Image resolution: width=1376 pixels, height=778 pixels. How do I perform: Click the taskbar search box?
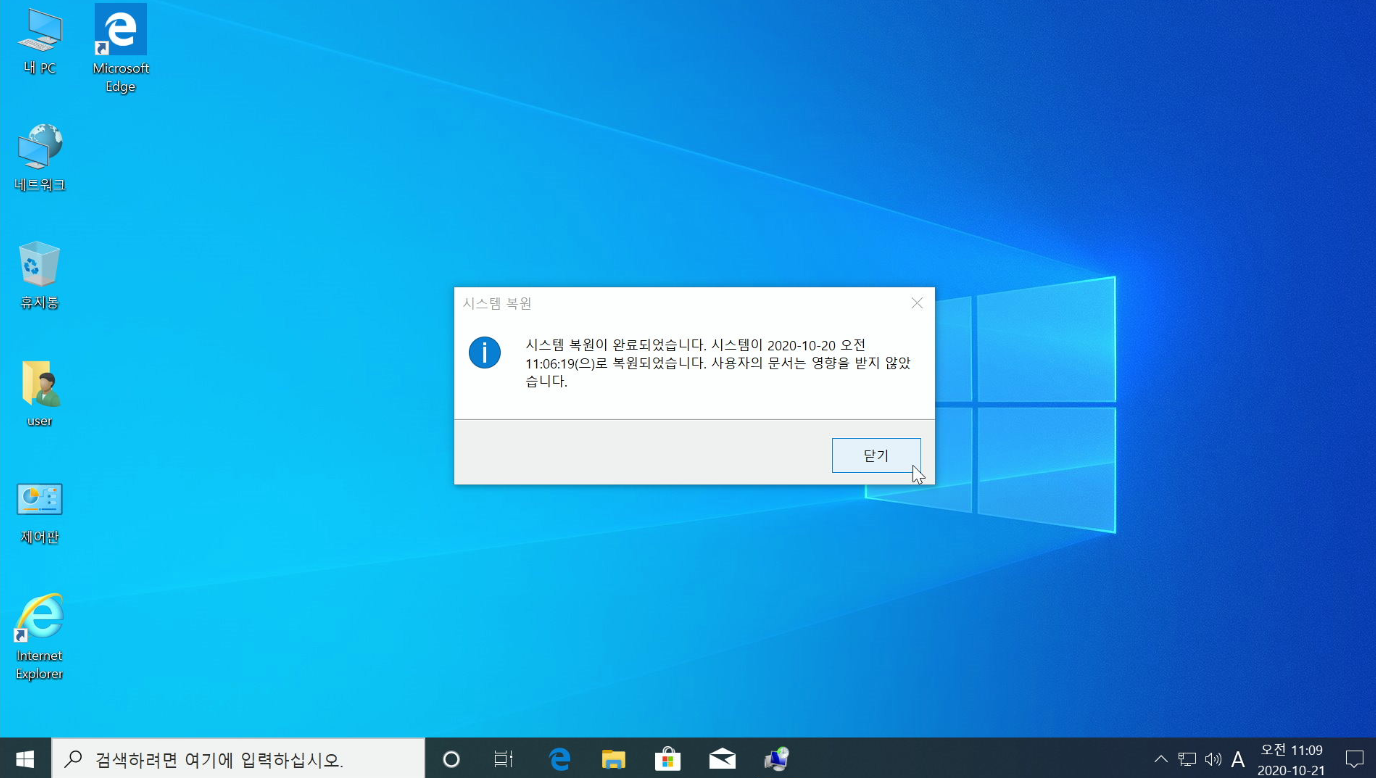coord(238,759)
